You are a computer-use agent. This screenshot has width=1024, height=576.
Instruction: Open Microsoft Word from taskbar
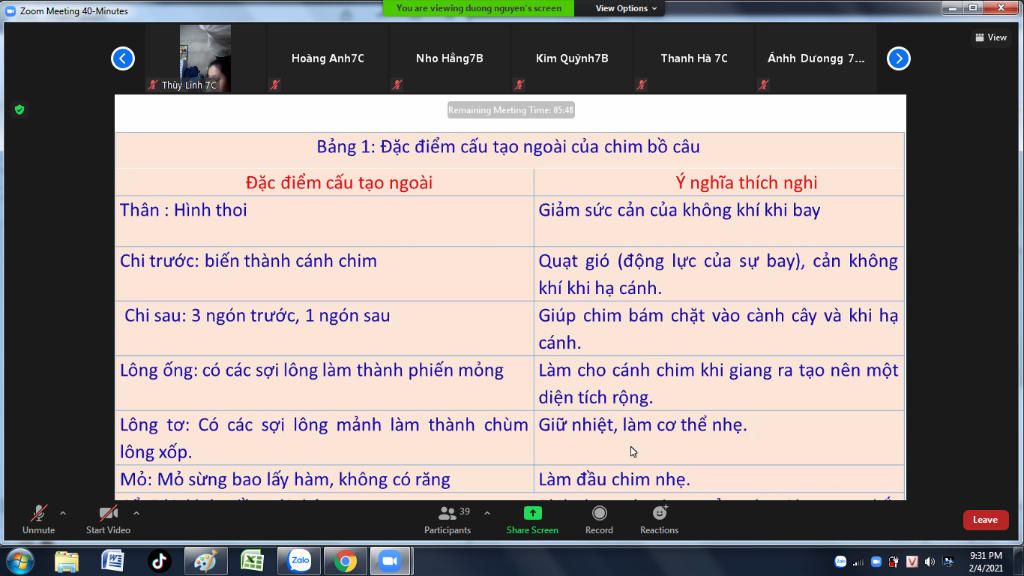click(x=113, y=561)
